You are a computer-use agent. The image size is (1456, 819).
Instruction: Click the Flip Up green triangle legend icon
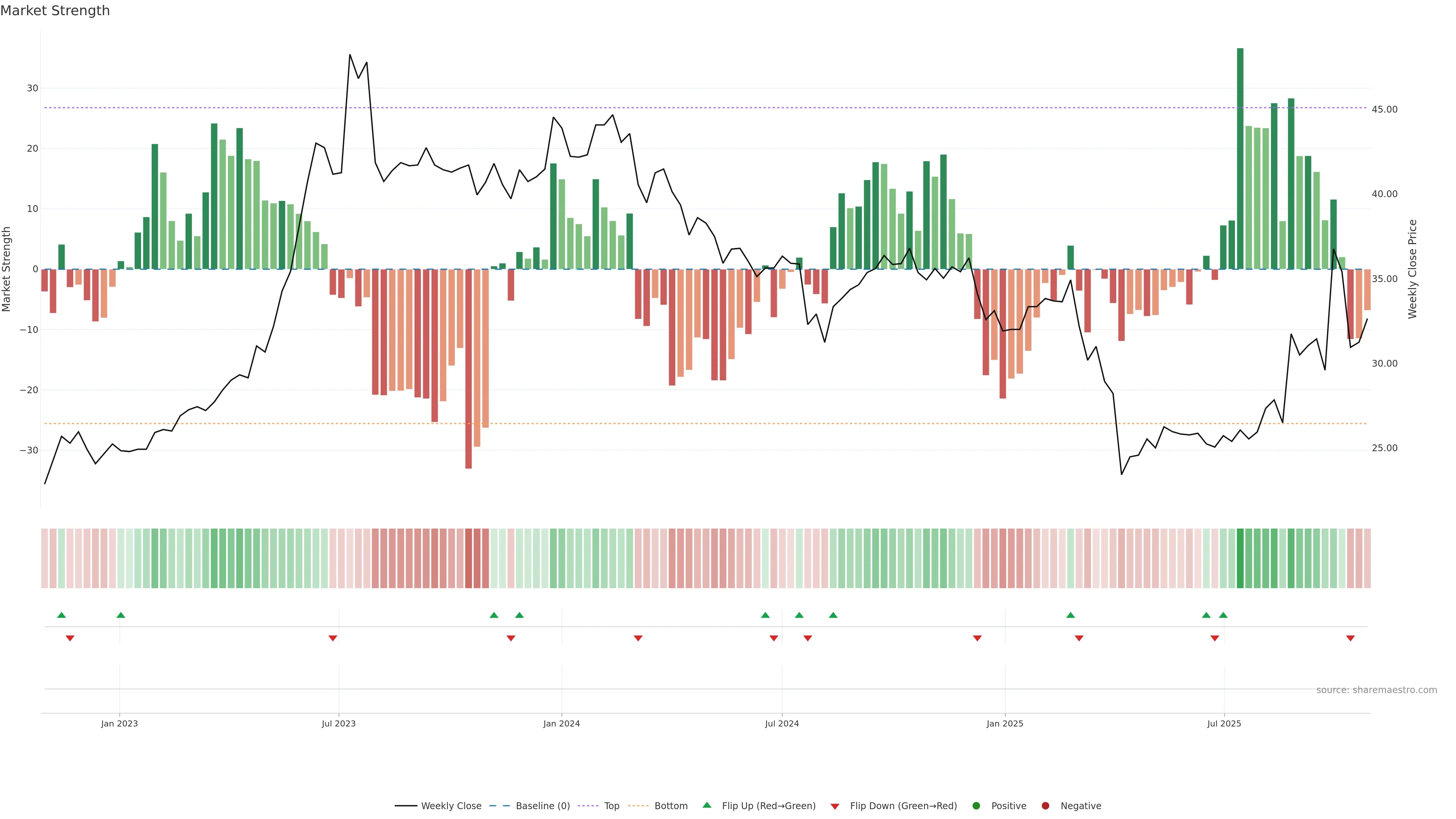pyautogui.click(x=706, y=805)
